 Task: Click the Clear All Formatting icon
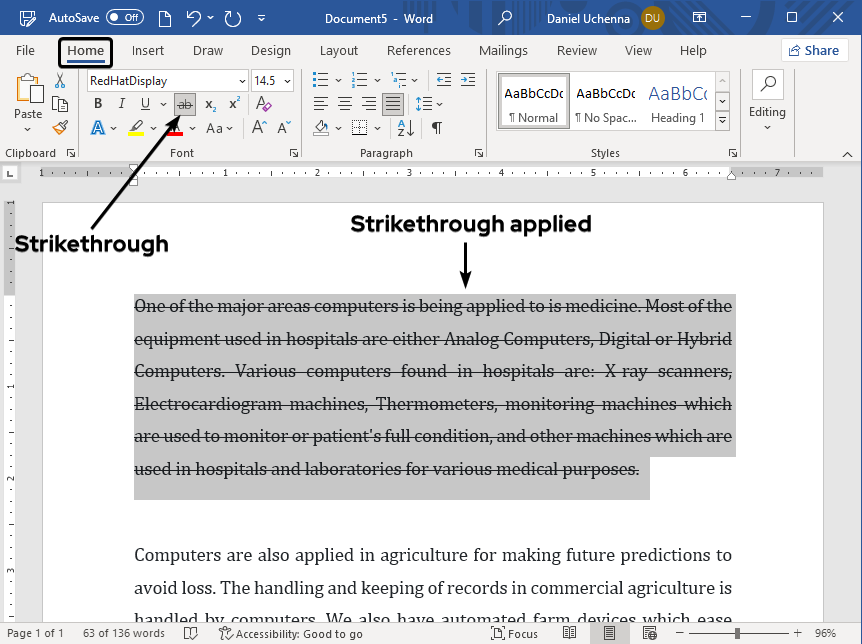tap(263, 104)
